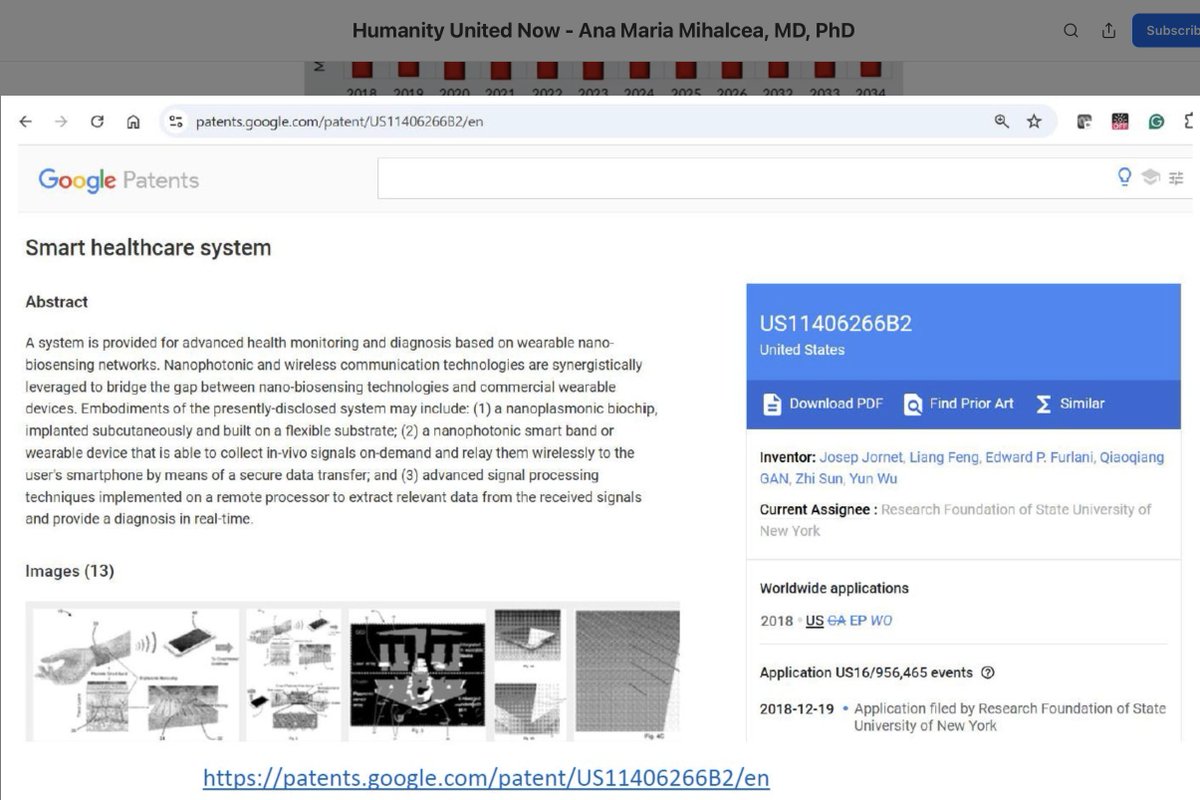Open inventor Qiaoqiang GAN link

(962, 468)
